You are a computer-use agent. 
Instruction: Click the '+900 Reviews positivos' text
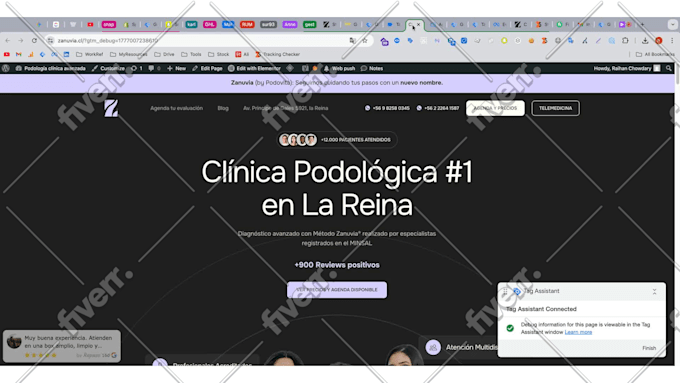point(337,265)
